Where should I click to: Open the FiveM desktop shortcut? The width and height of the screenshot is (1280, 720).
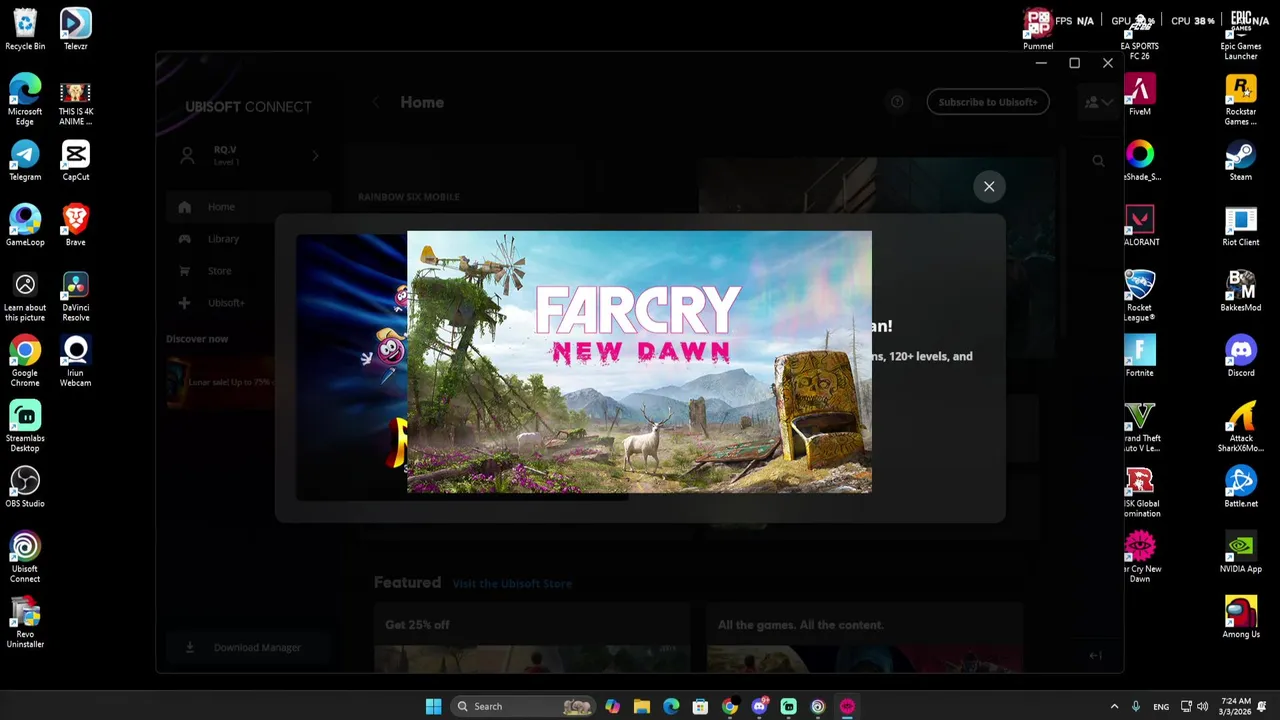pyautogui.click(x=1139, y=95)
